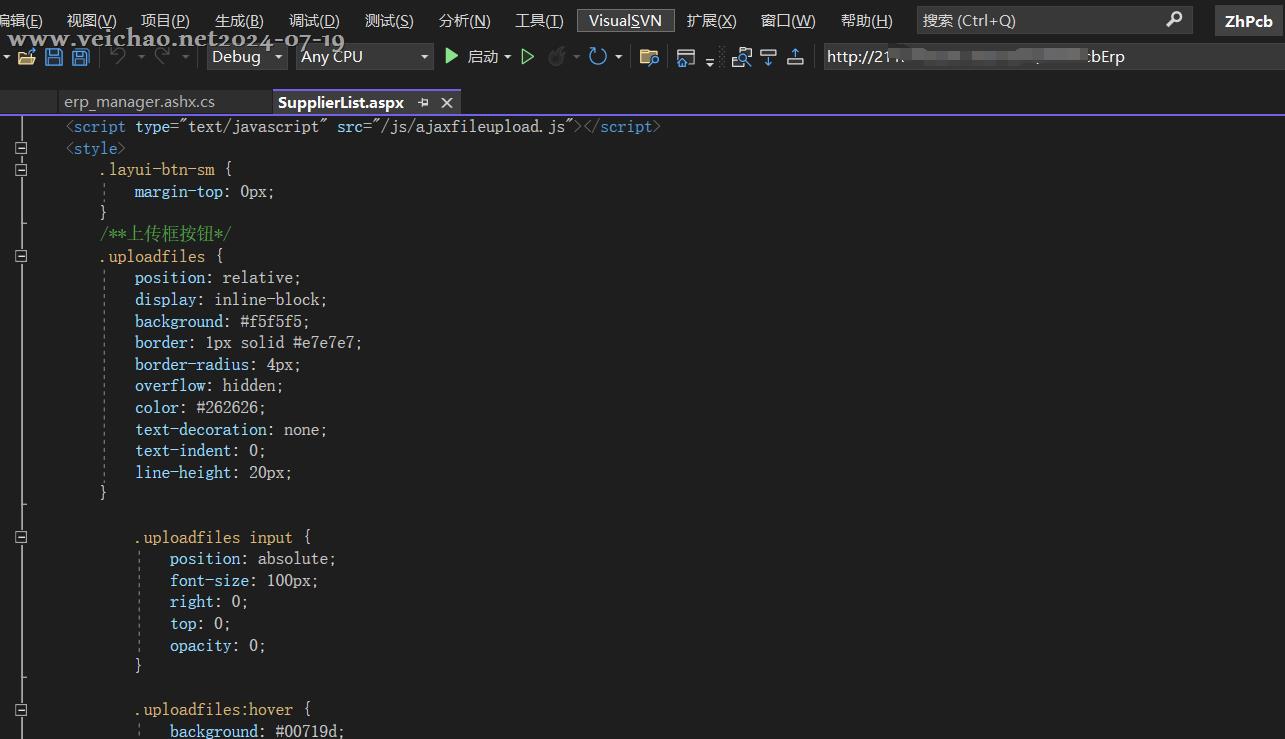Open the Any CPU platform dropdown

click(x=365, y=57)
